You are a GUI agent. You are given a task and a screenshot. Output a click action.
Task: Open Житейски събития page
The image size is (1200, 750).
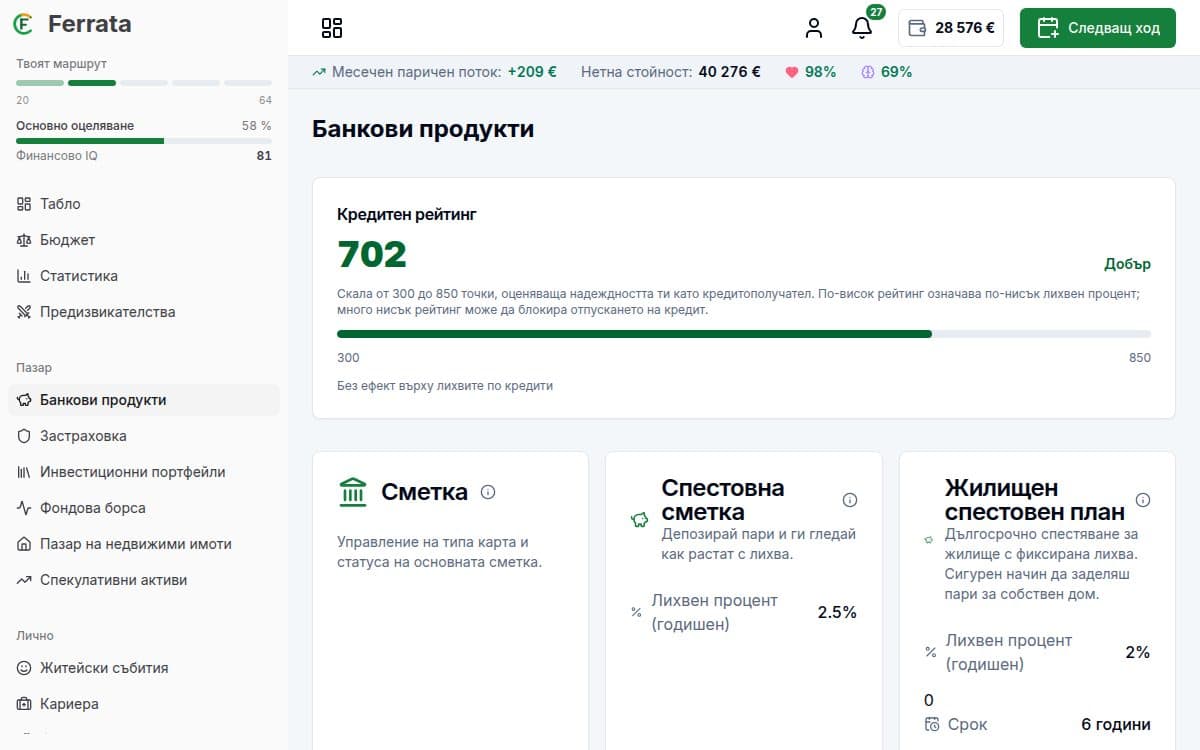click(144, 668)
